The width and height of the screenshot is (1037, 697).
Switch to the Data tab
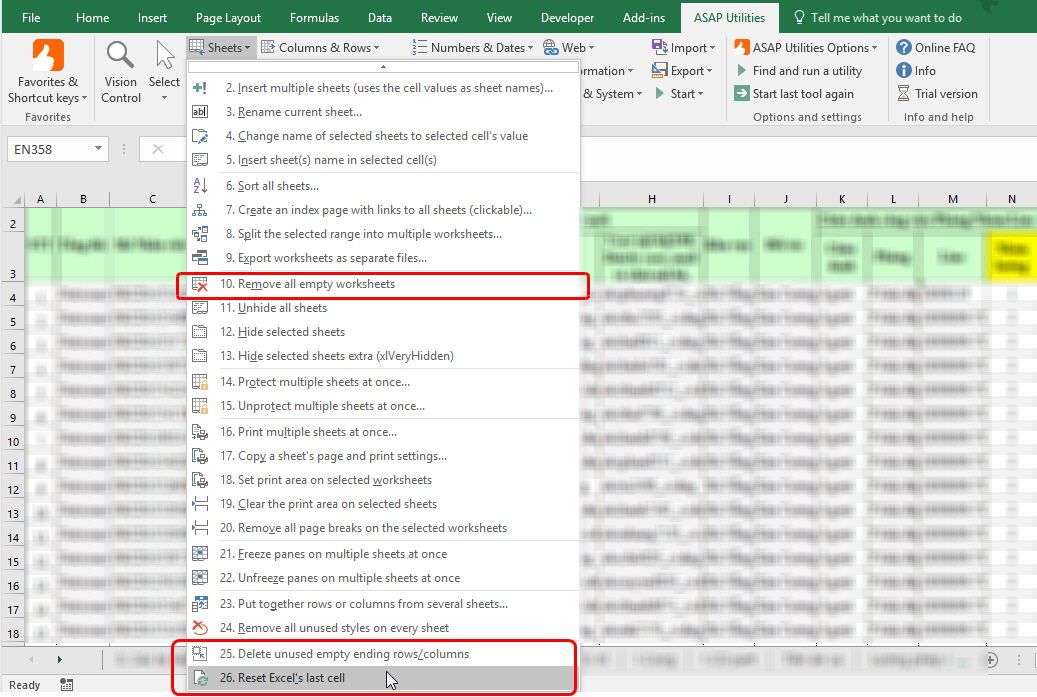380,18
